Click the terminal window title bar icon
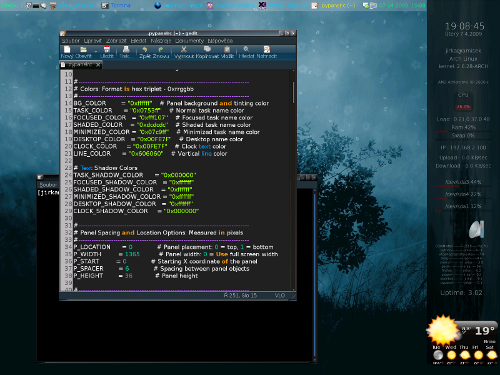 click(x=40, y=177)
